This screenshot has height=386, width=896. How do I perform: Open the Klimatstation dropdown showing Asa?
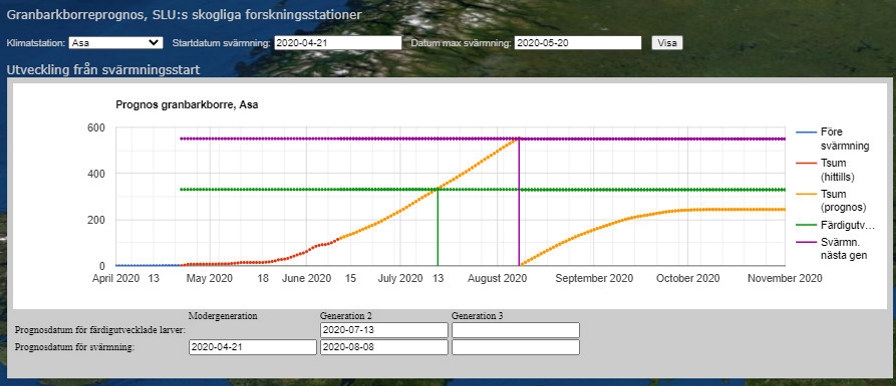tap(115, 43)
